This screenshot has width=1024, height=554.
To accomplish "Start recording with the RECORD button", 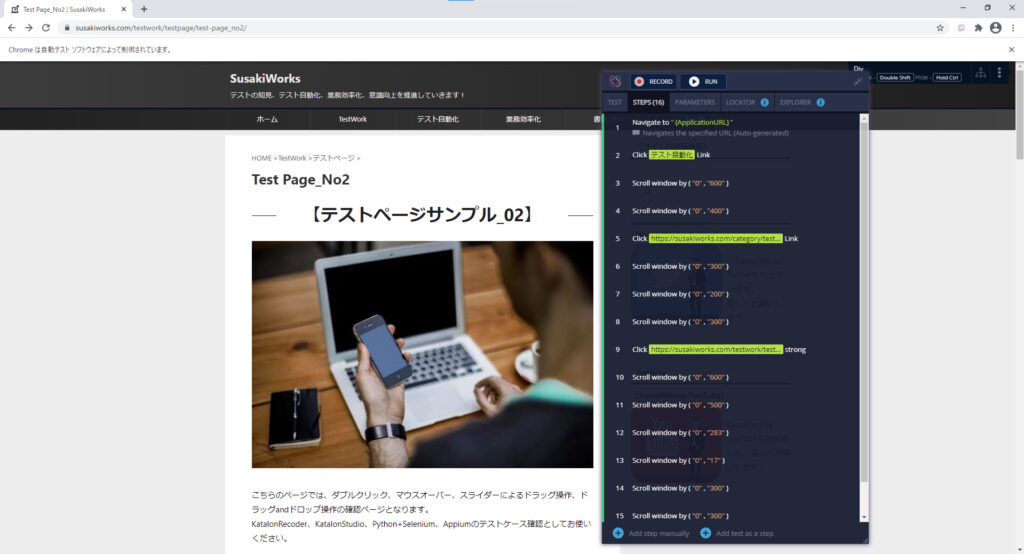I will [653, 82].
